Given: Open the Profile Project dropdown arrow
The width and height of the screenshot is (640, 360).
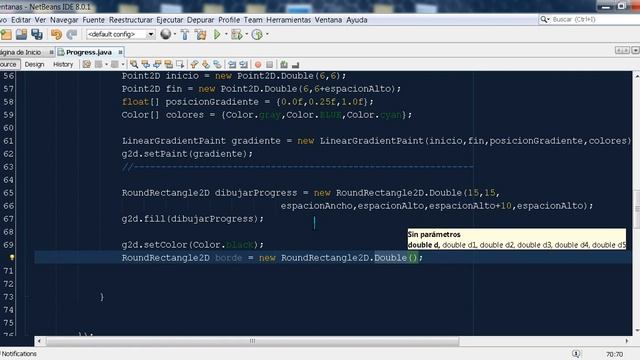Looking at the screenshot, I should tap(267, 34).
